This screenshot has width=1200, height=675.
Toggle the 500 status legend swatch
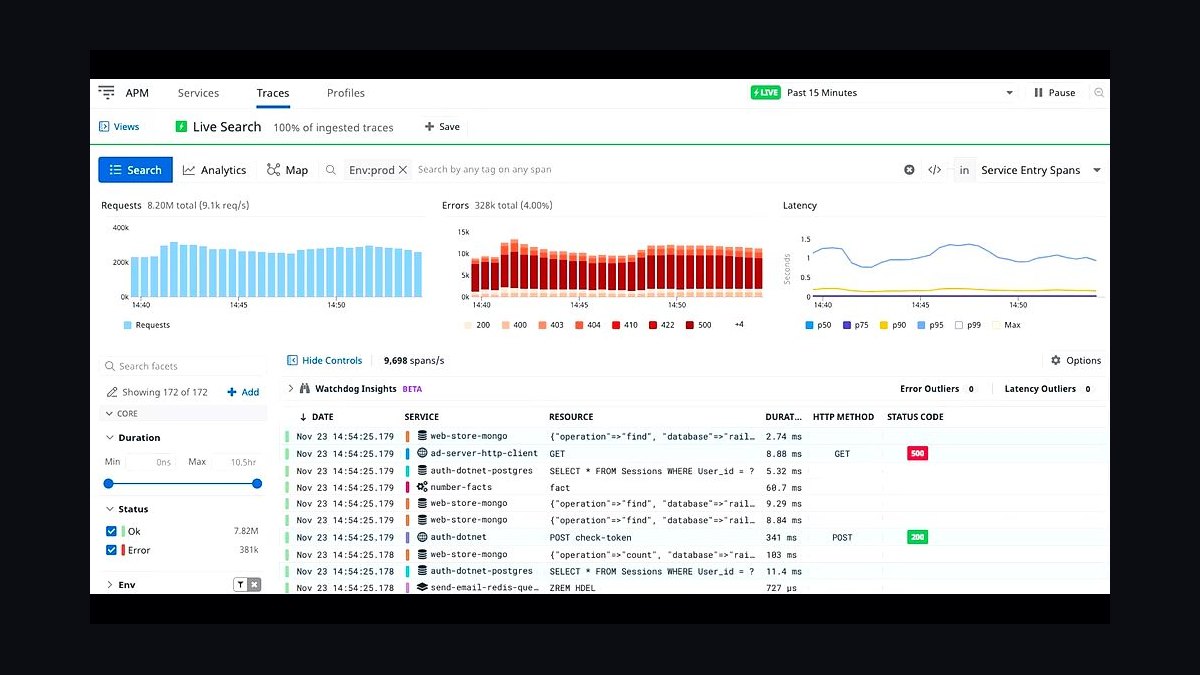[690, 325]
